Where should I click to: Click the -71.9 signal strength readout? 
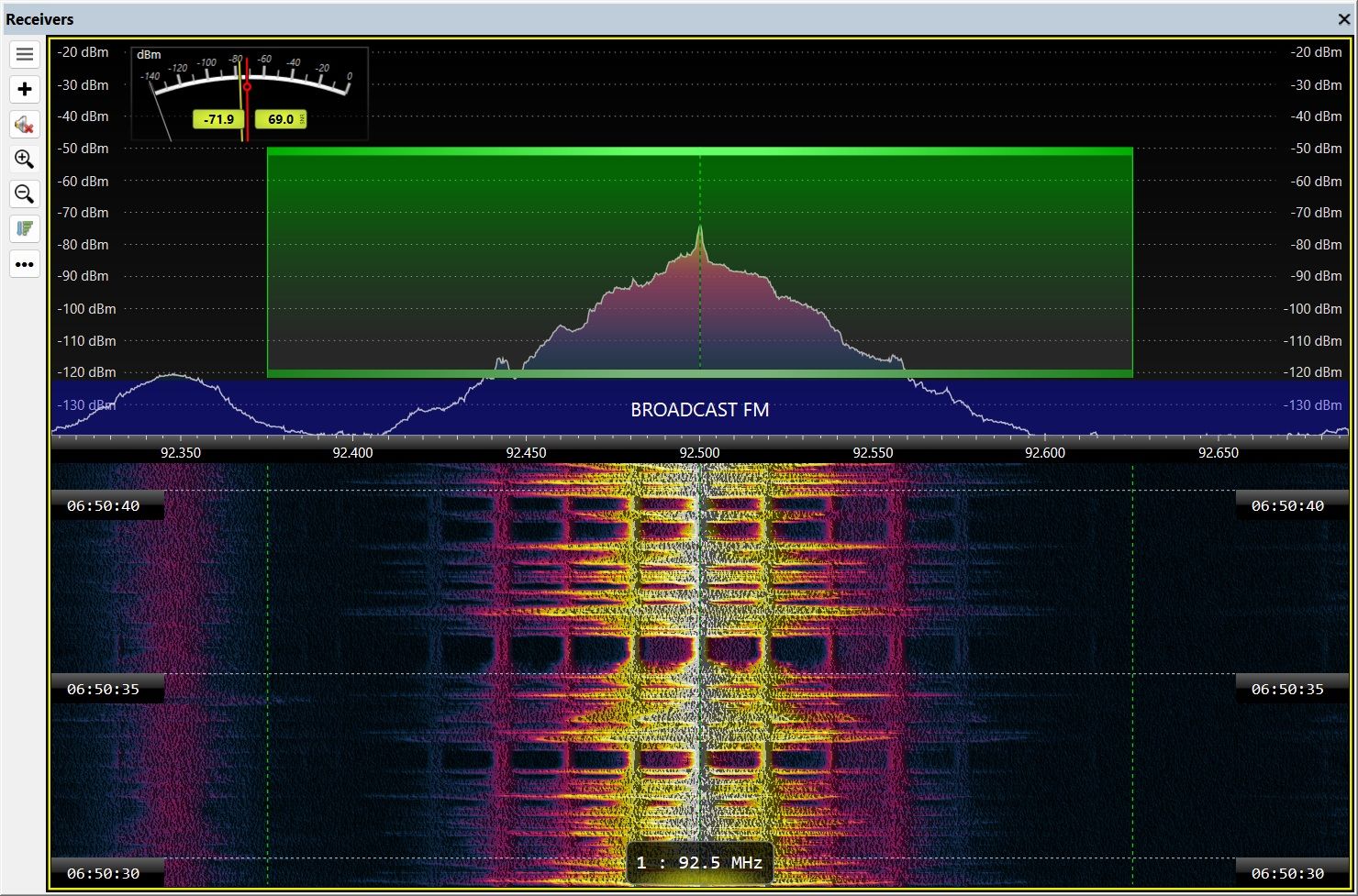[217, 119]
